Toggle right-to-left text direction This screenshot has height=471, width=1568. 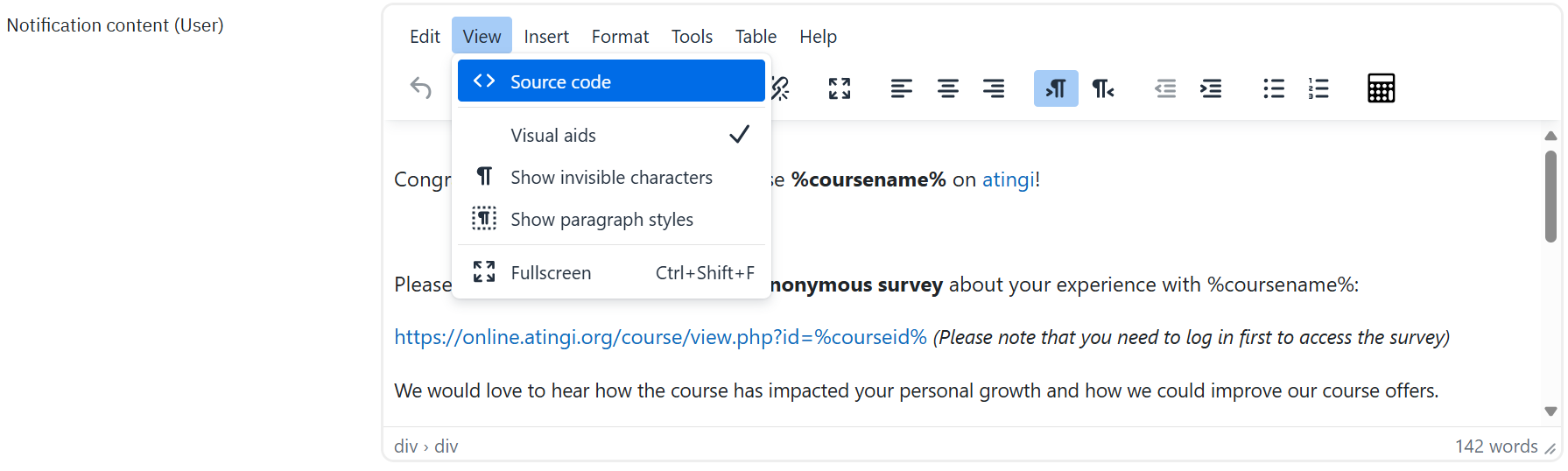pyautogui.click(x=1102, y=88)
